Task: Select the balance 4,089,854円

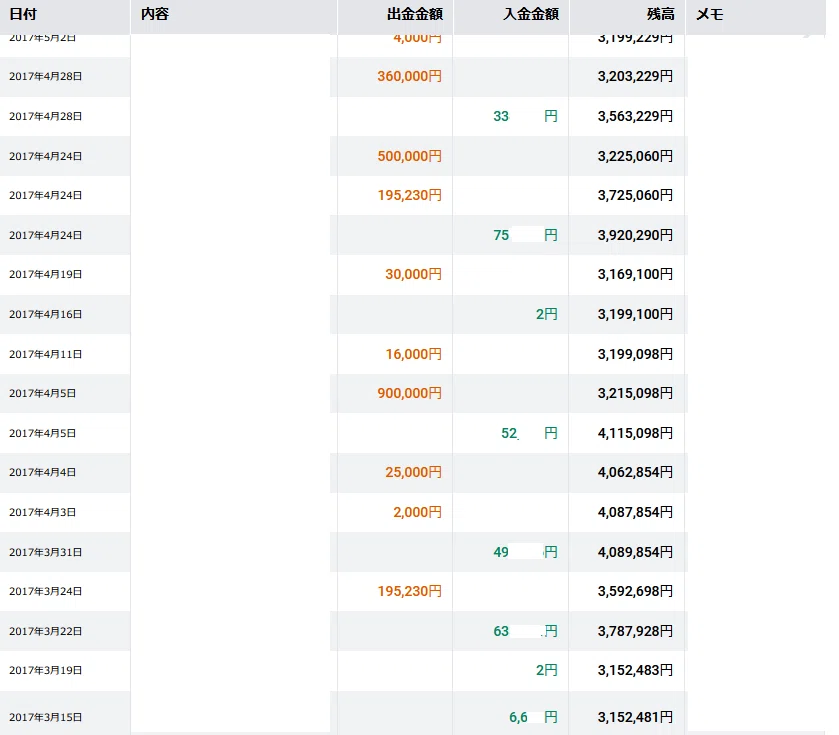Action: (635, 552)
